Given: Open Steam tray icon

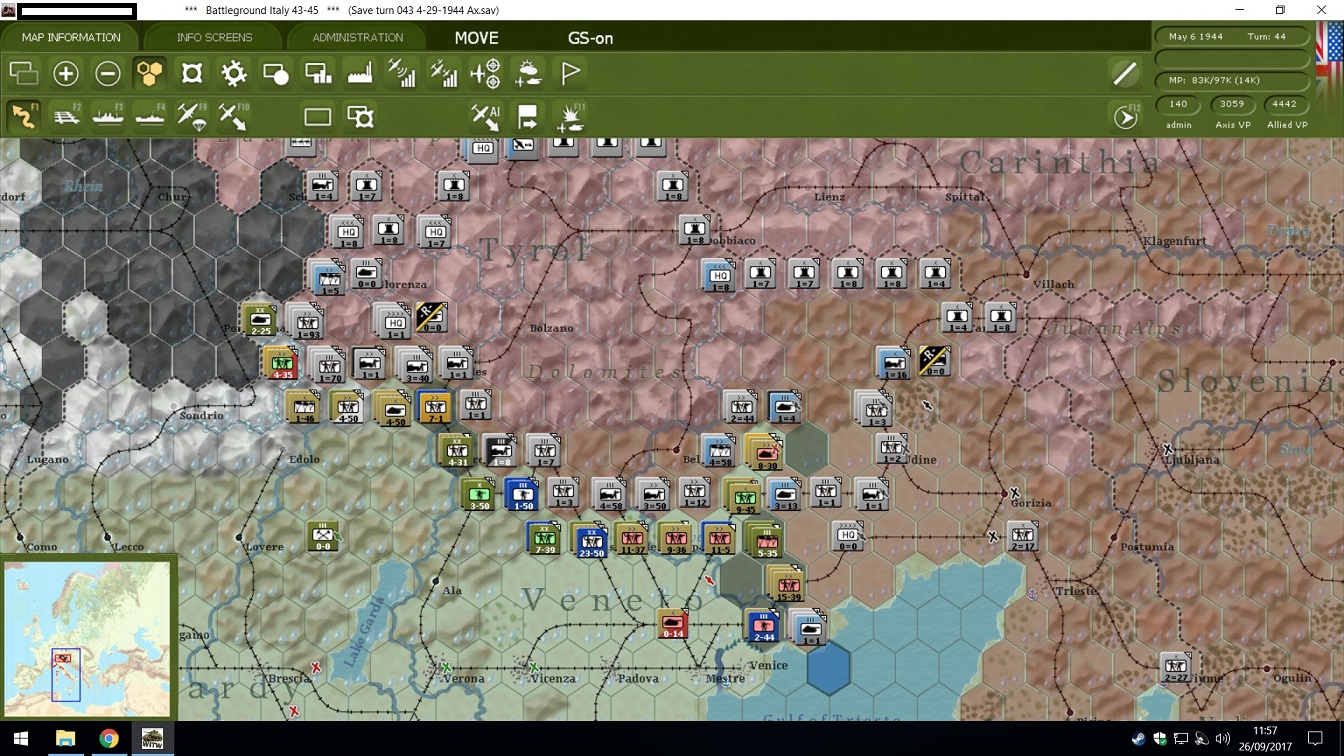Looking at the screenshot, I should [1139, 740].
